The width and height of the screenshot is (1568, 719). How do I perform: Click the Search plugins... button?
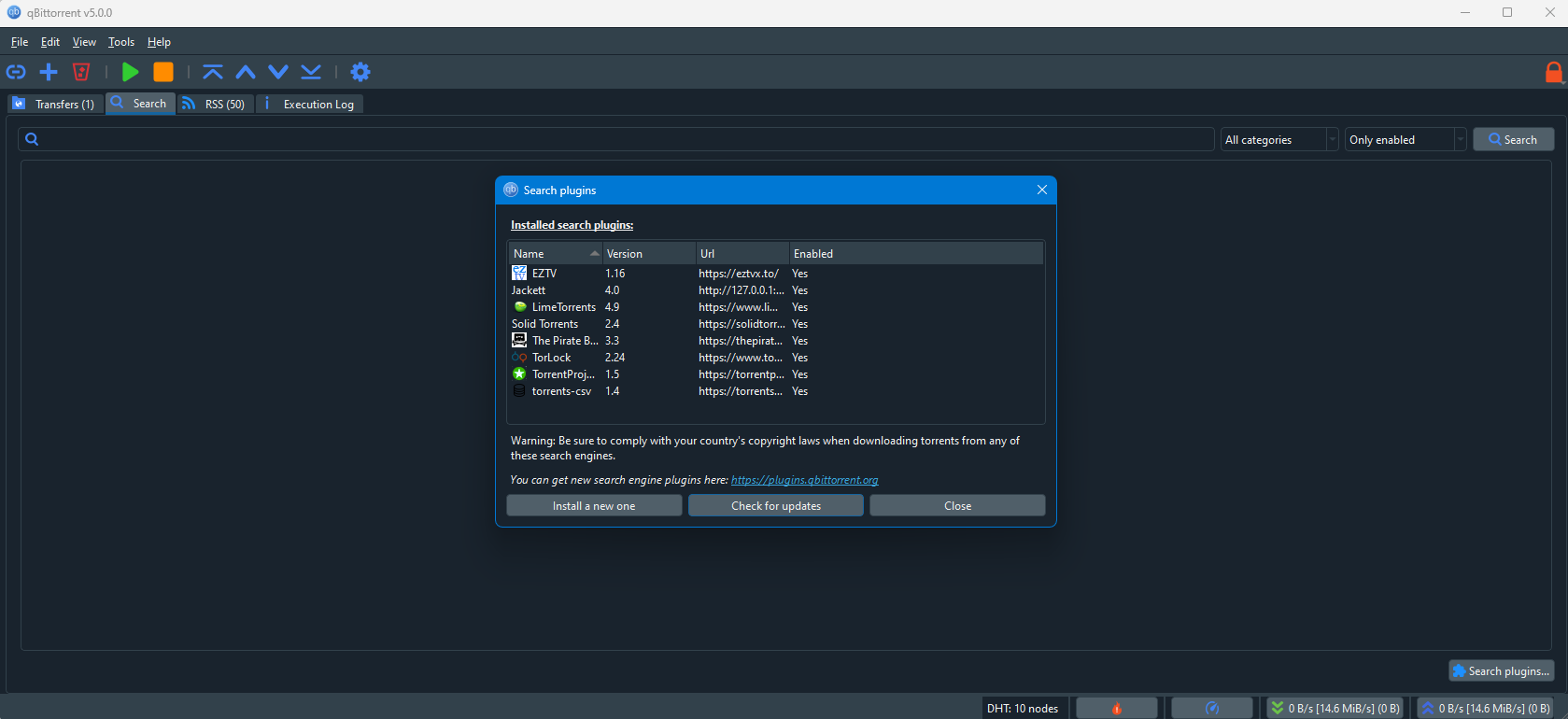(x=1501, y=670)
